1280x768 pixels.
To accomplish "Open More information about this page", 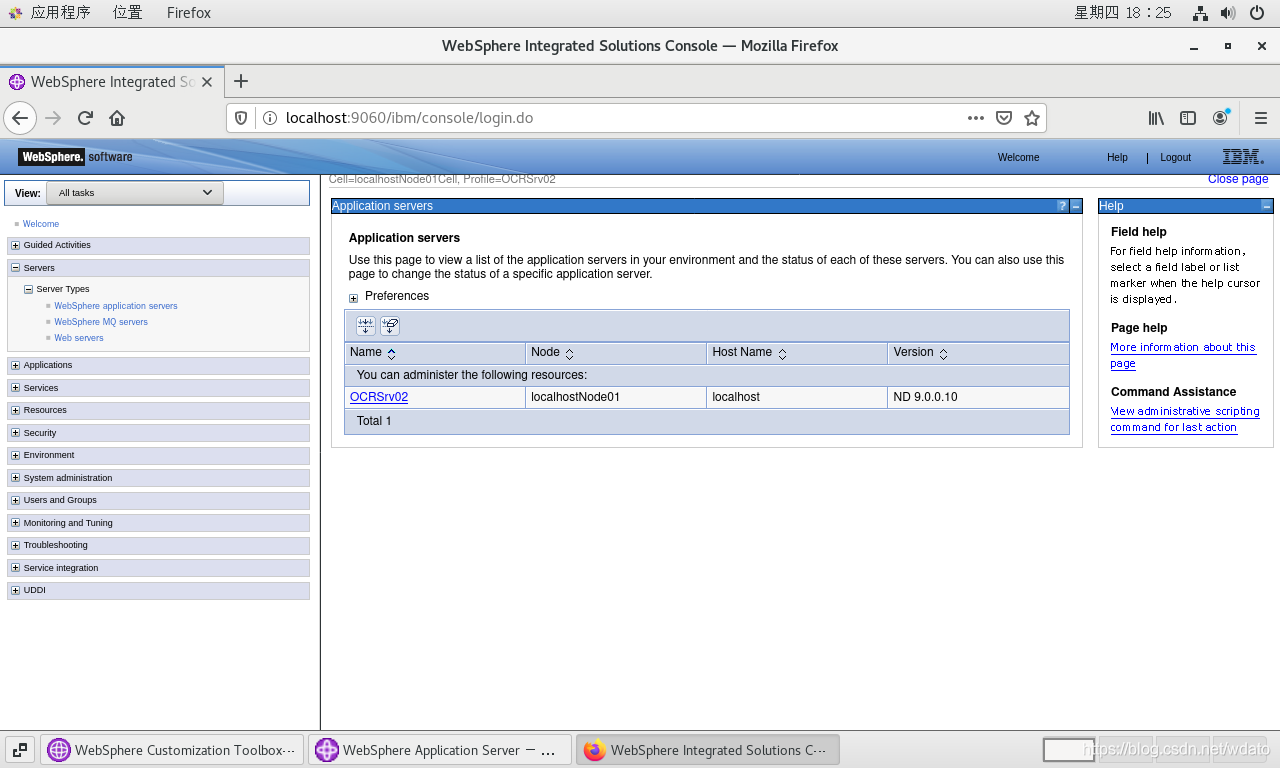I will pos(1183,355).
